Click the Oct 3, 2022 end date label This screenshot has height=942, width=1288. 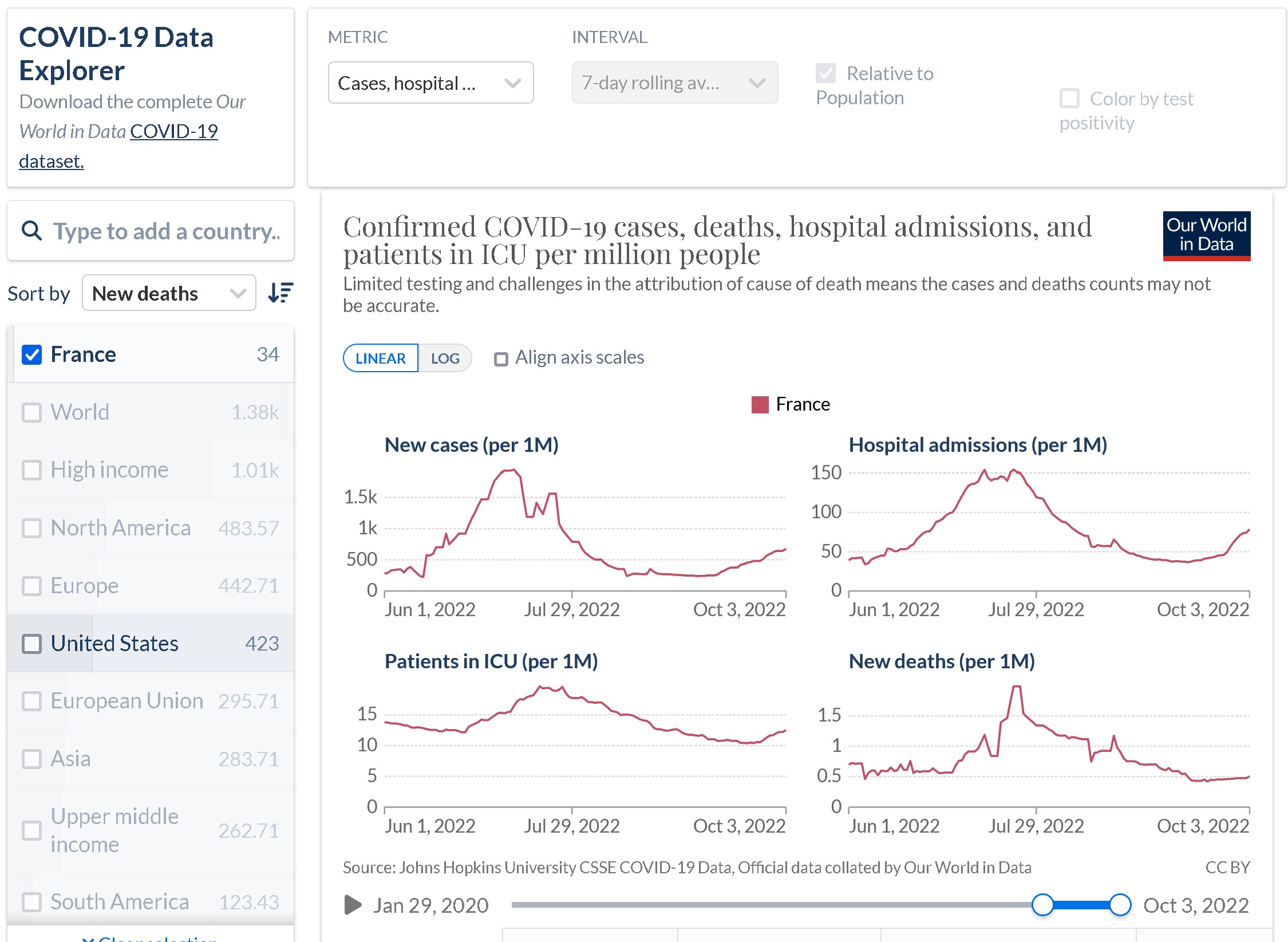coord(1196,905)
